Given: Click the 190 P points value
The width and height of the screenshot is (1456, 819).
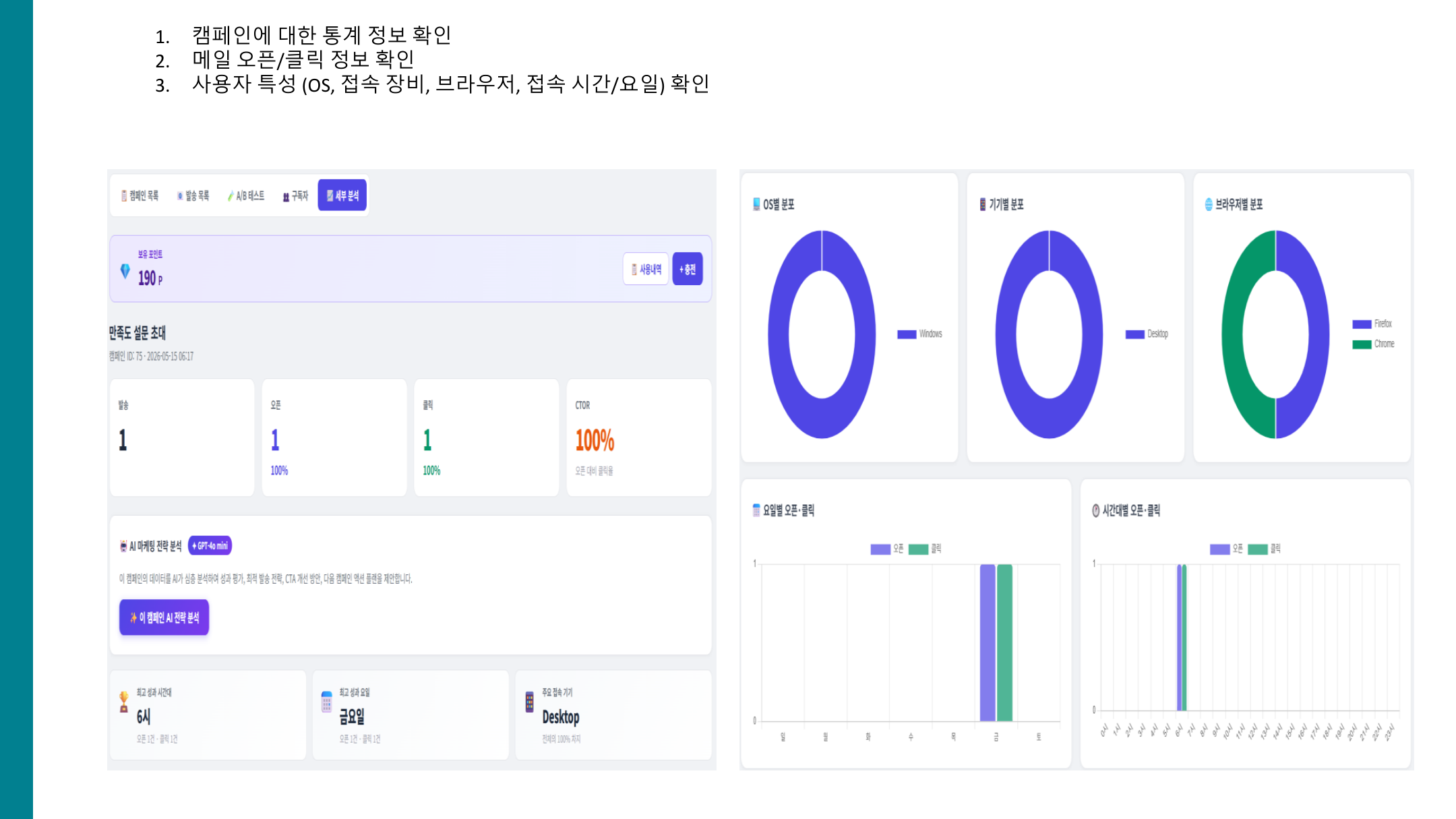Looking at the screenshot, I should click(x=150, y=278).
